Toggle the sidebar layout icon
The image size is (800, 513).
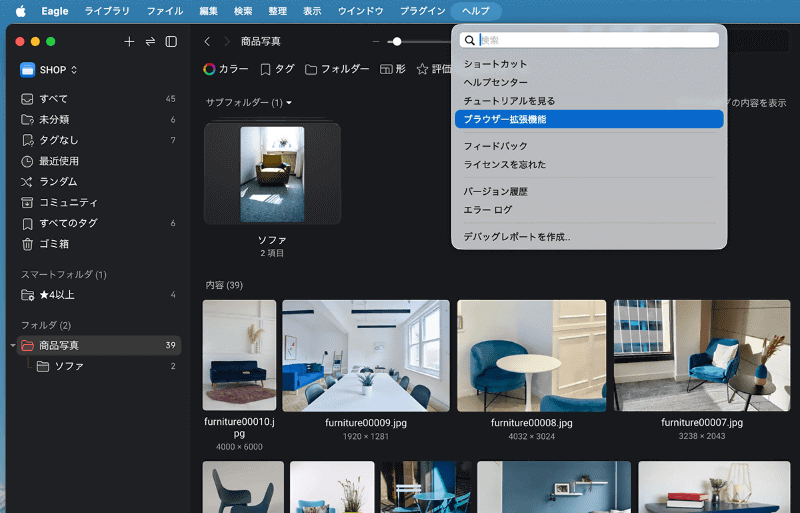click(x=171, y=42)
